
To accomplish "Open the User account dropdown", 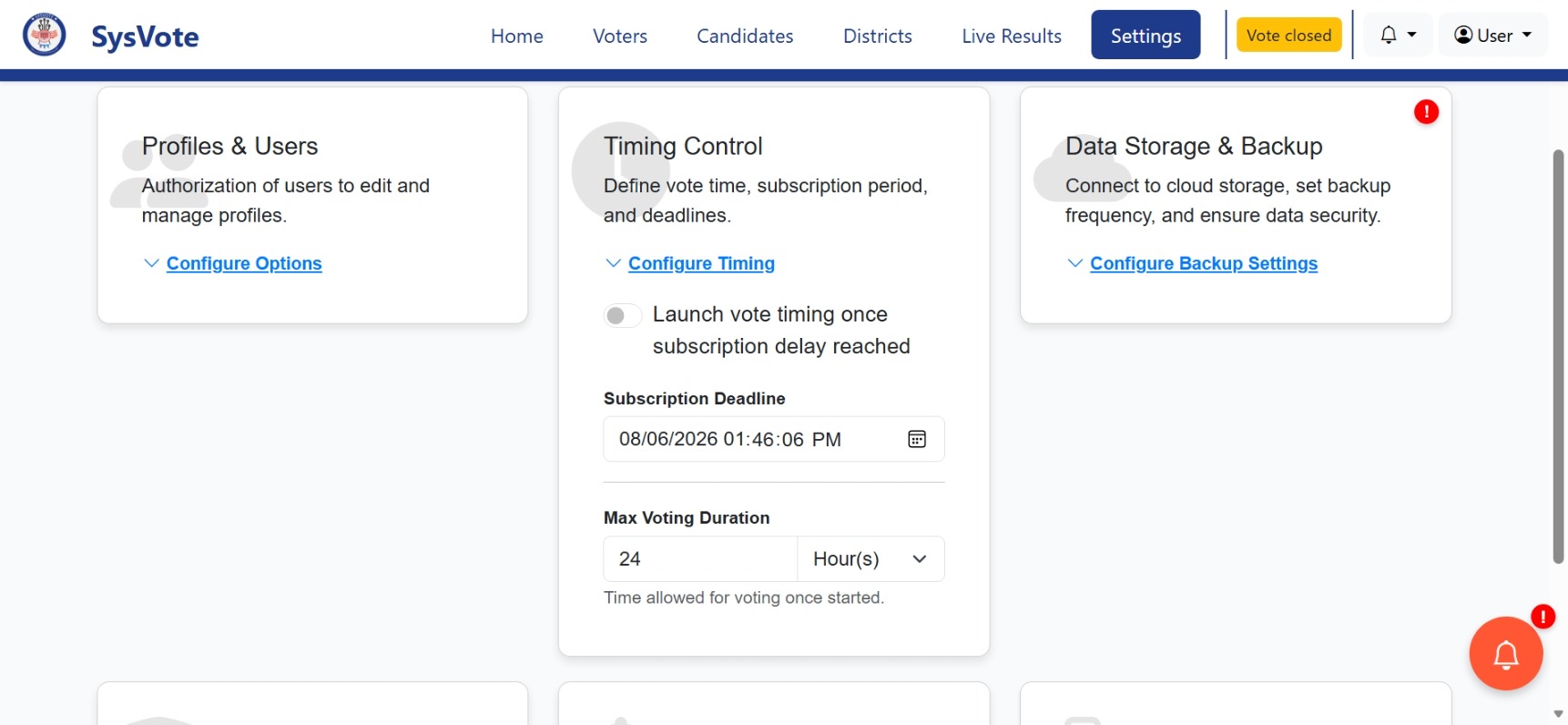I will tap(1493, 36).
